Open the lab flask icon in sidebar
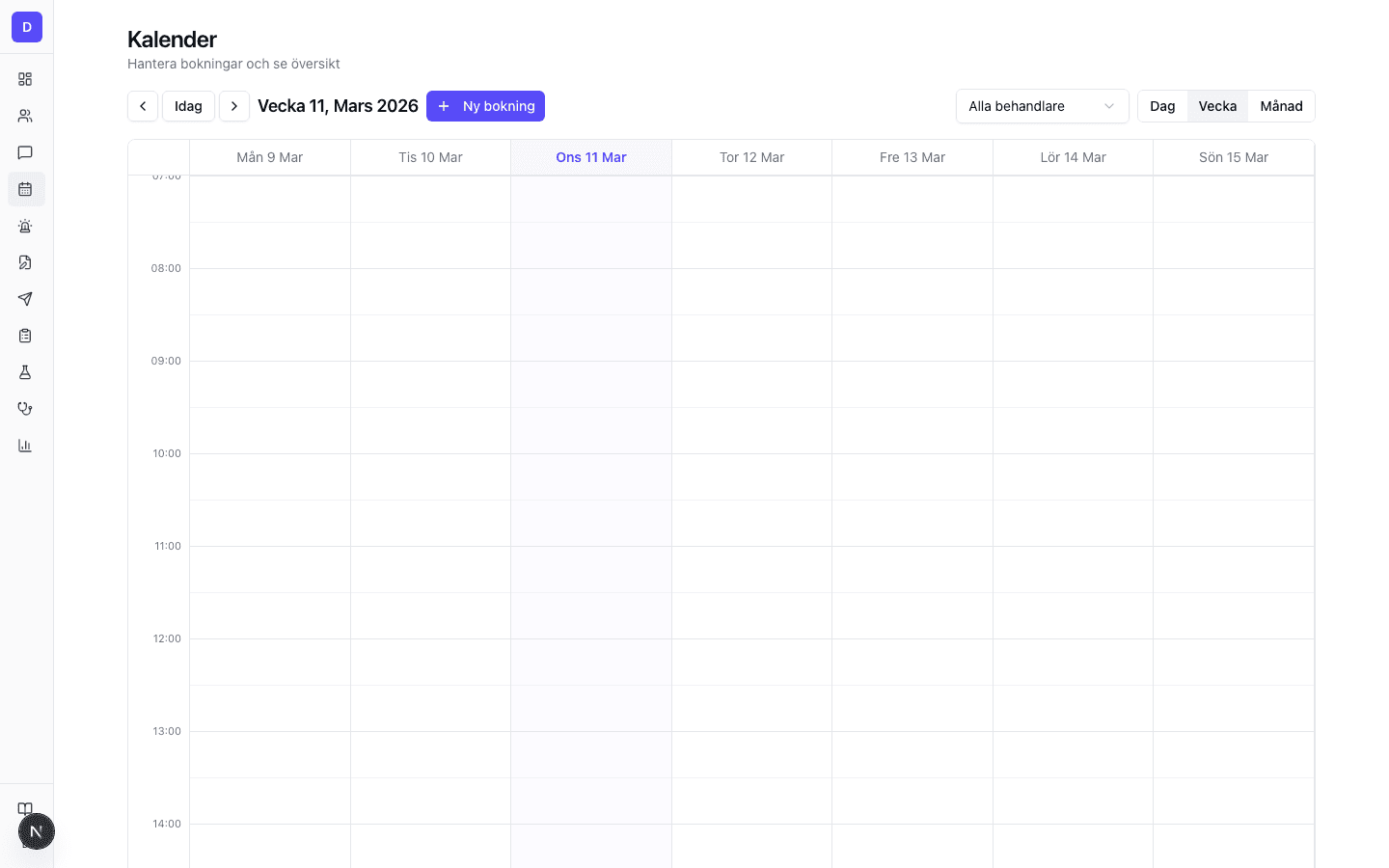The image size is (1389, 868). point(25,372)
